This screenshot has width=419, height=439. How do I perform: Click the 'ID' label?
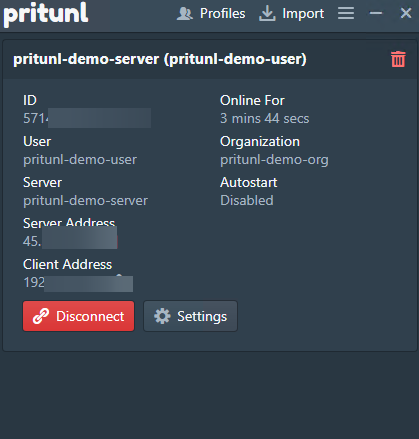[30, 100]
